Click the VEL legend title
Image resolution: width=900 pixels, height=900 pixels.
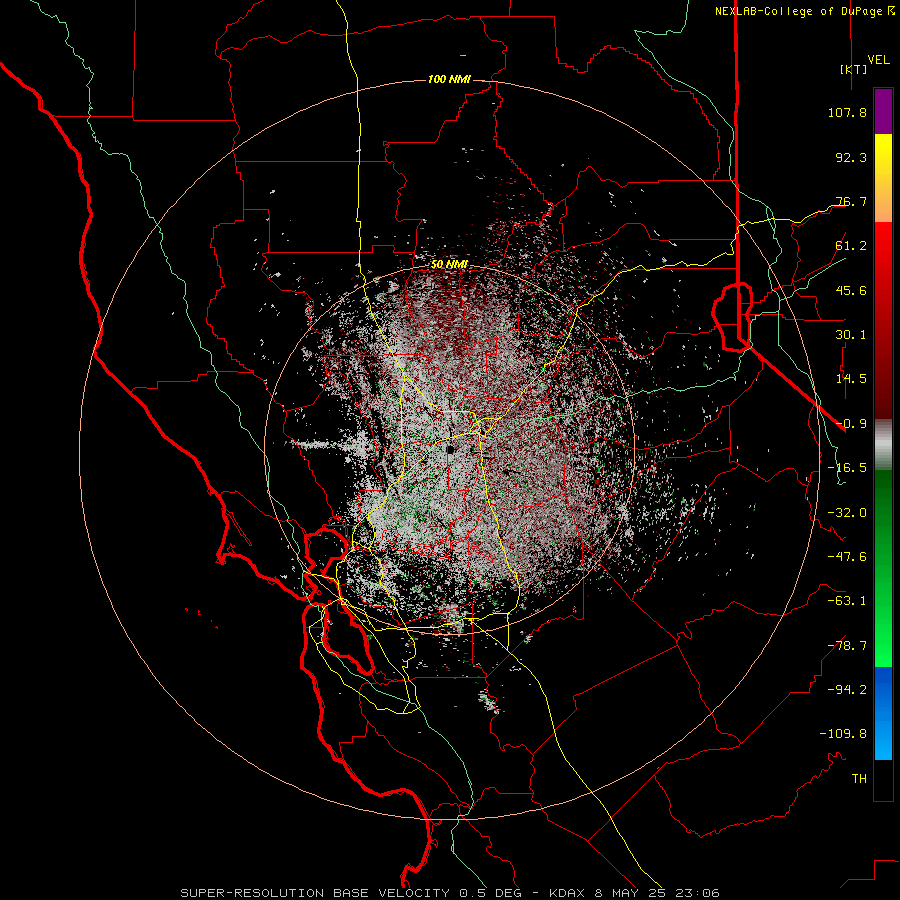[x=878, y=60]
